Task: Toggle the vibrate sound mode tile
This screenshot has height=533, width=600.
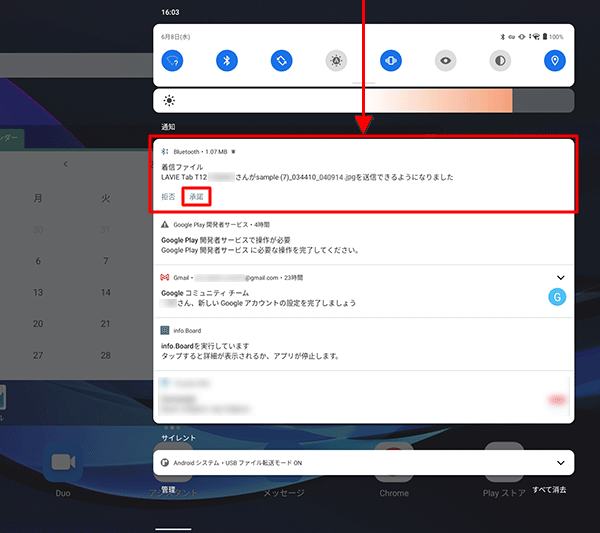Action: click(391, 60)
